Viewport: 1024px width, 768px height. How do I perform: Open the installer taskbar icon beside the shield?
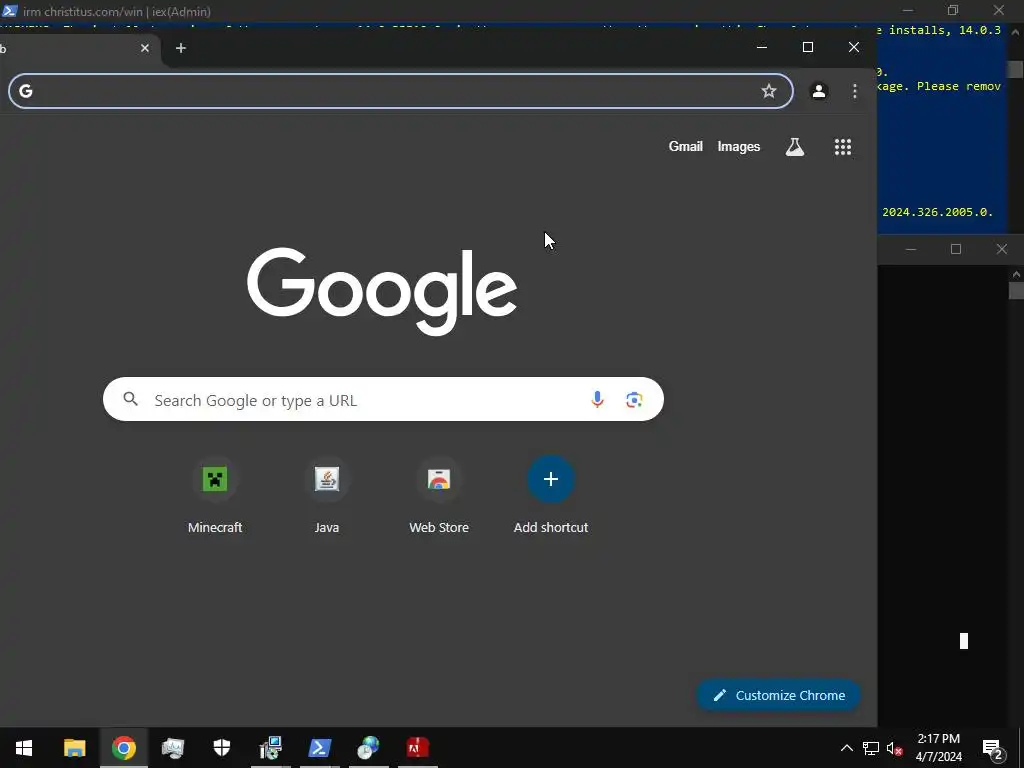[270, 747]
